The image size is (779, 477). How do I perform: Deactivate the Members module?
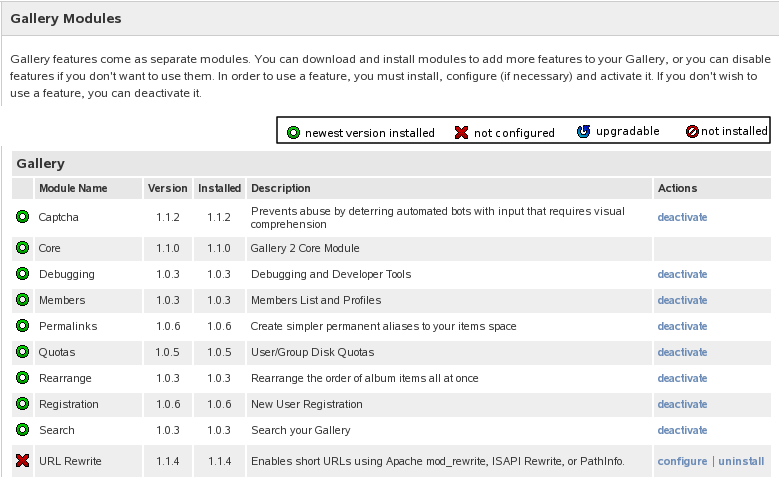tap(682, 300)
